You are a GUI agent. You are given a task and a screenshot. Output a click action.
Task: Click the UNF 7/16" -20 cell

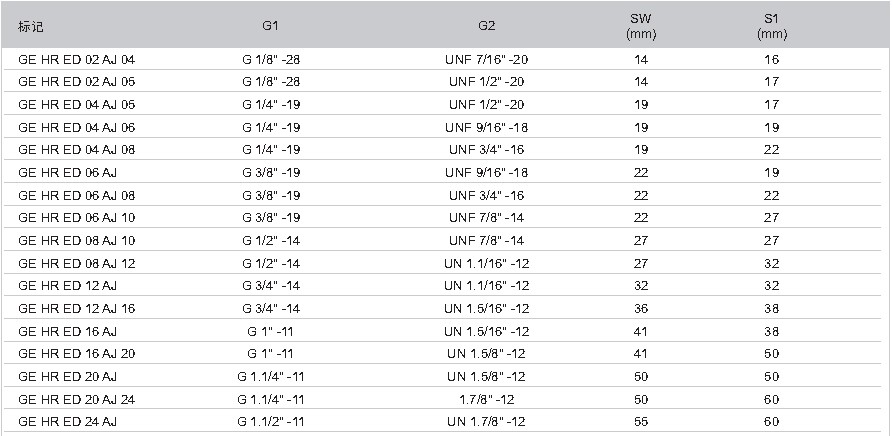coord(486,59)
